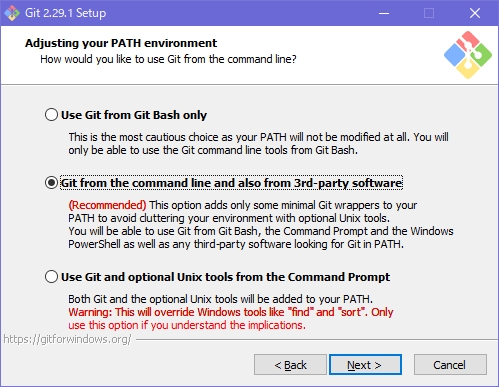
Task: Click the Git Bash only description paragraph
Action: [x=258, y=143]
